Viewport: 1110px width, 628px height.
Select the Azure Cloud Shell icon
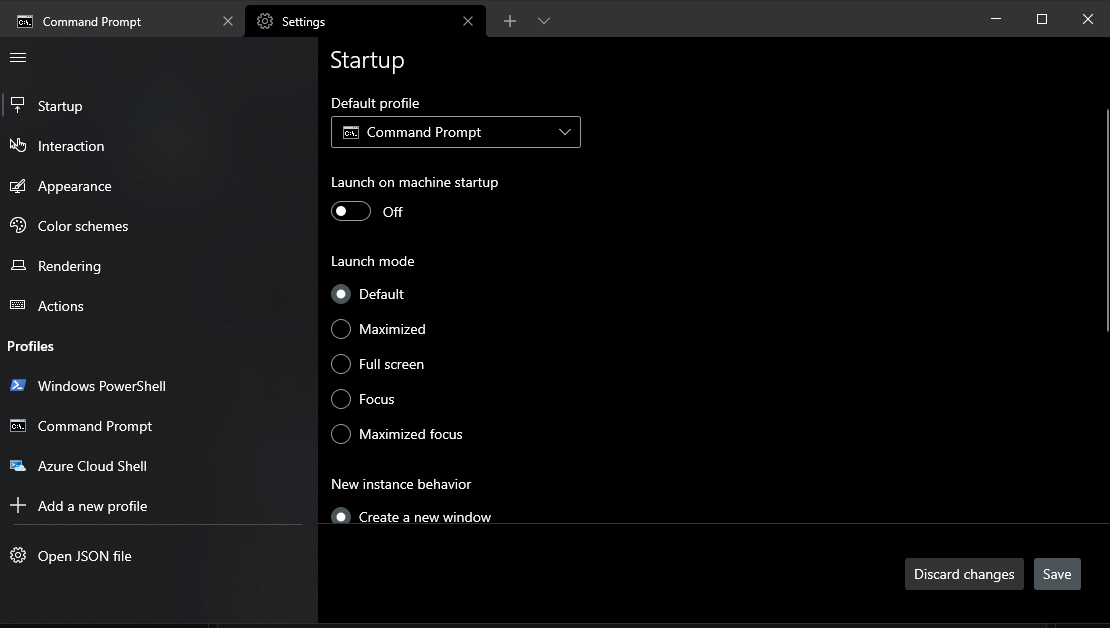[x=18, y=465]
